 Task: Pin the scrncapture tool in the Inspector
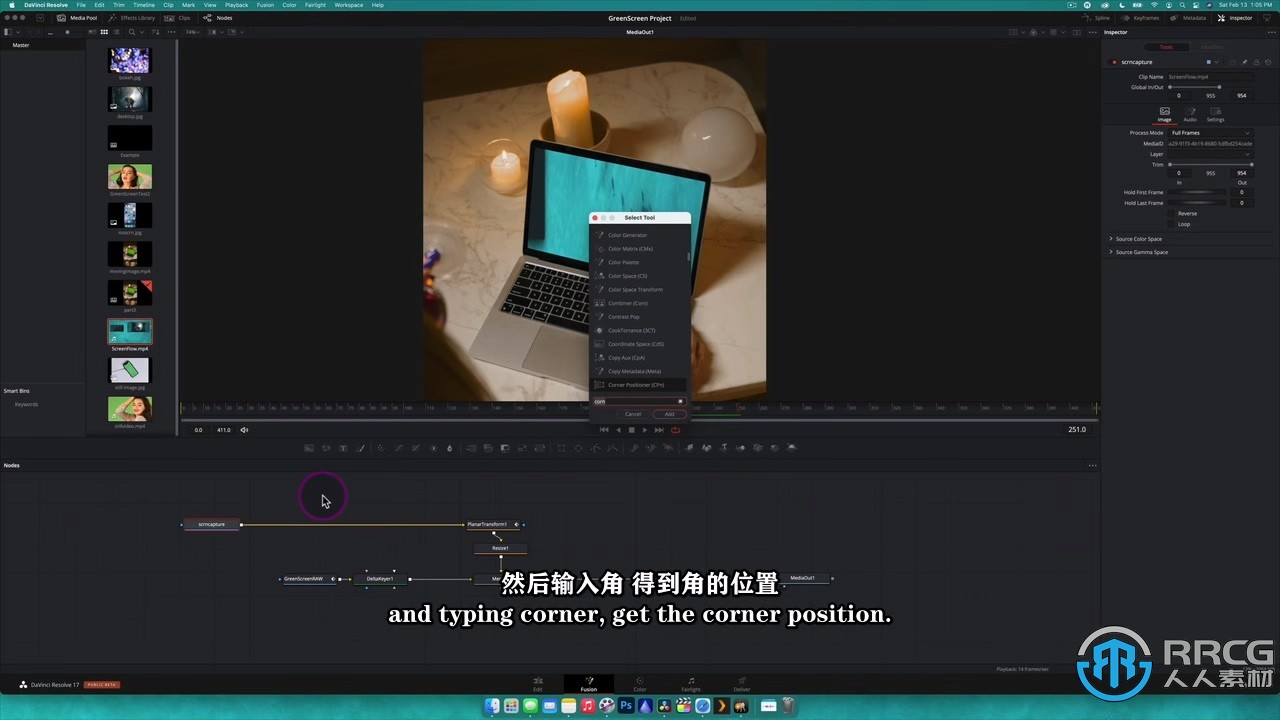click(x=1245, y=62)
